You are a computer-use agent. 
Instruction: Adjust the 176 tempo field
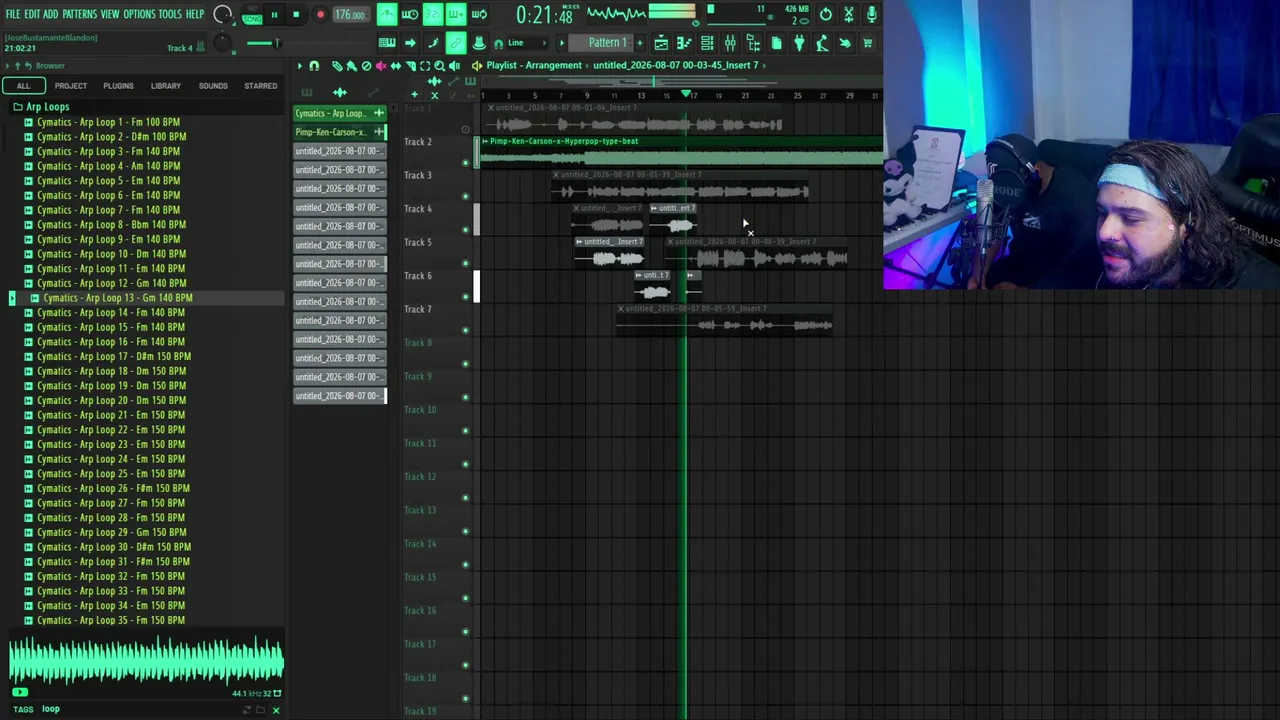(351, 15)
